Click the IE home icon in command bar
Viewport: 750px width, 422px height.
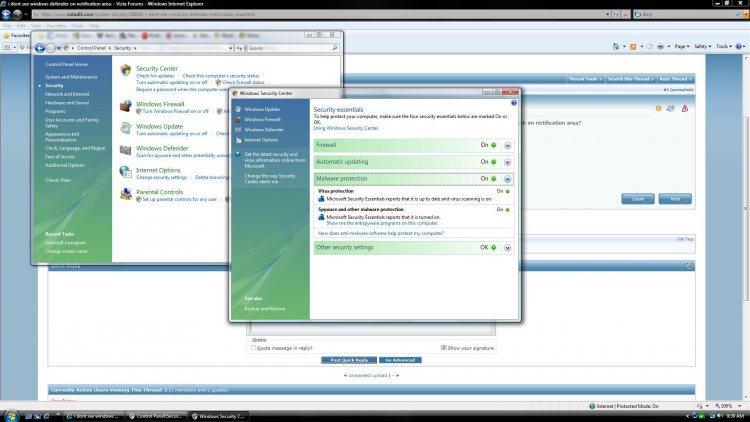pos(616,46)
